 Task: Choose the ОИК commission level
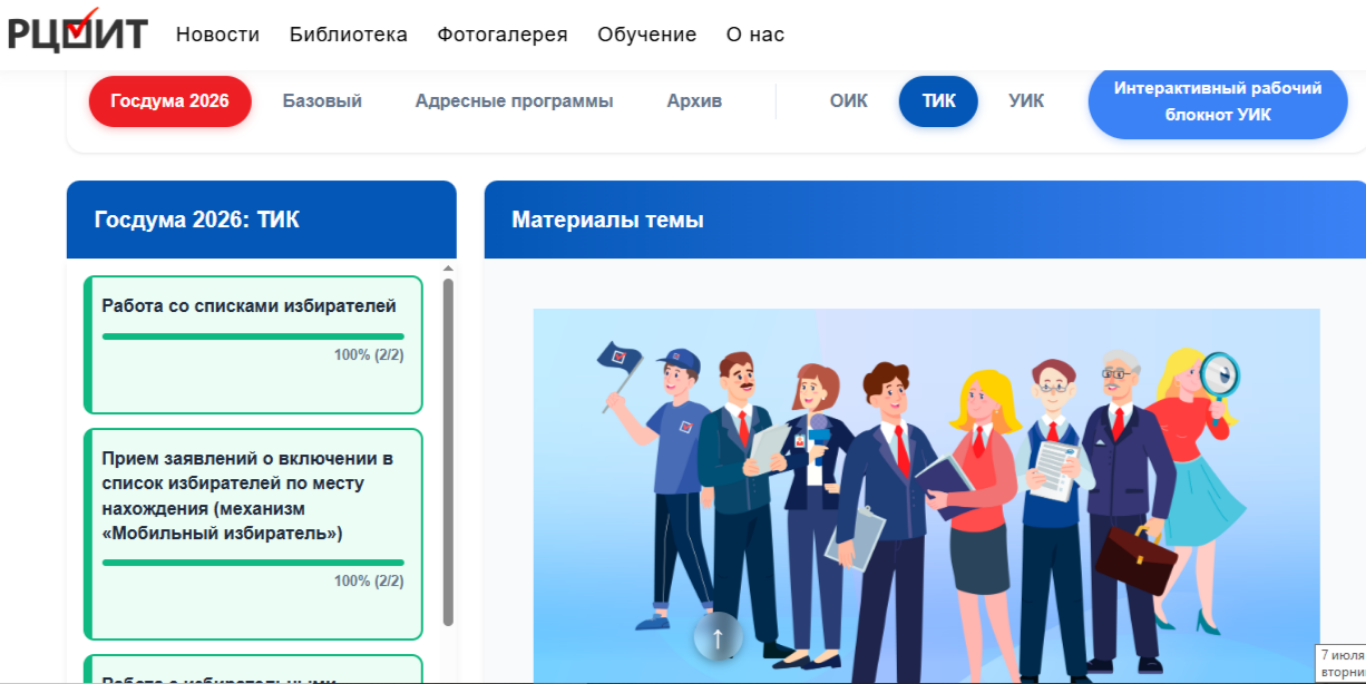(x=848, y=101)
